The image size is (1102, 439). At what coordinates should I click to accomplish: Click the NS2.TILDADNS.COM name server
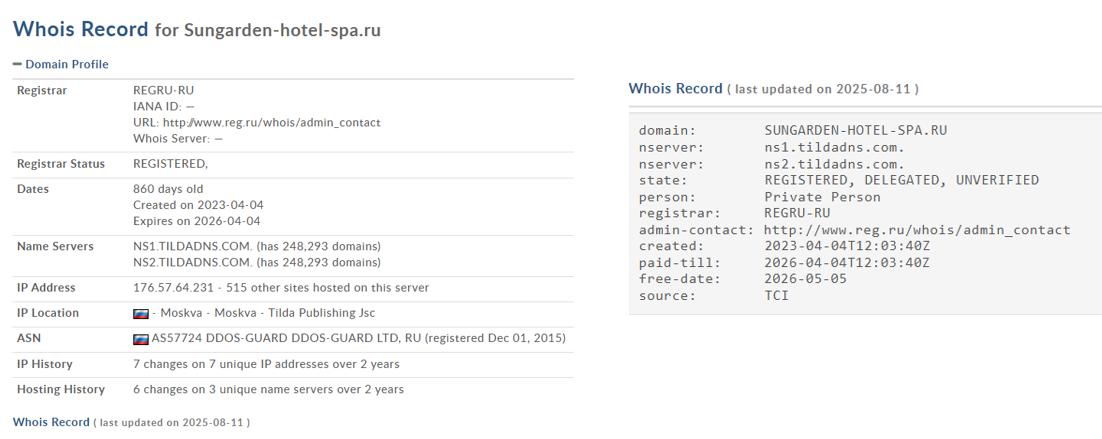pos(192,262)
